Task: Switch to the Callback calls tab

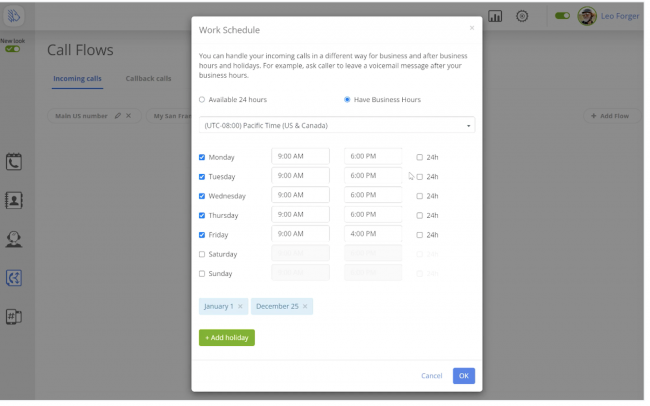Action: 148,78
